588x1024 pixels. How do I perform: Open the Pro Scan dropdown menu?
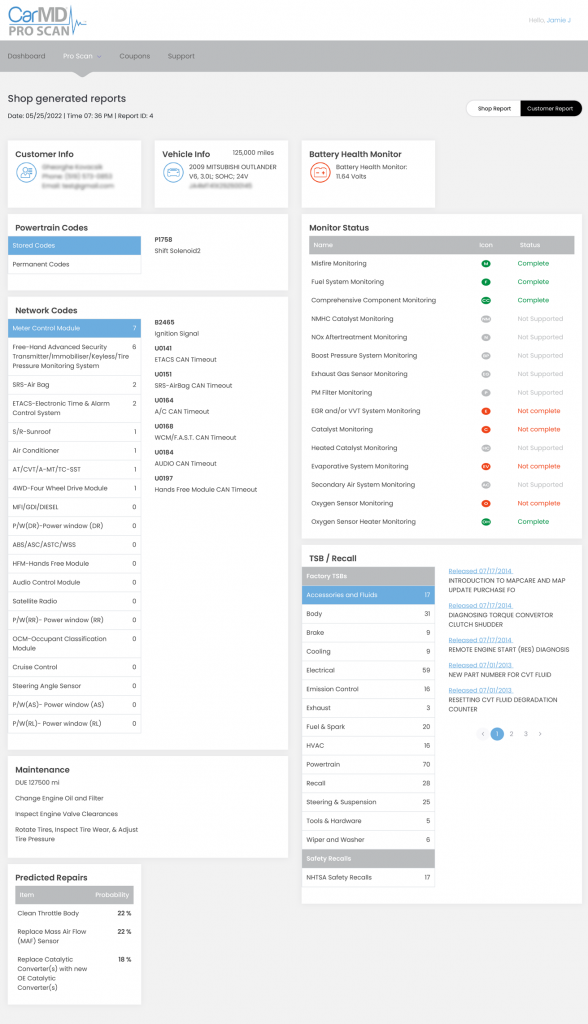[x=82, y=56]
